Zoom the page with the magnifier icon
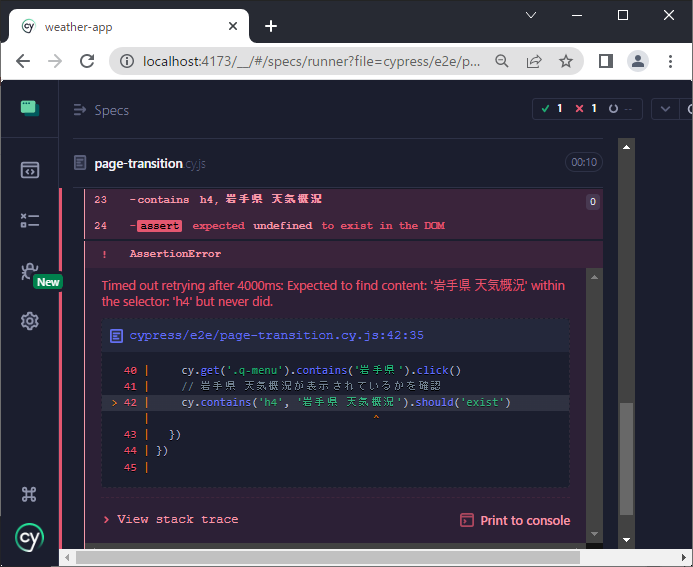Screen dimensions: 693x567 tap(502, 61)
